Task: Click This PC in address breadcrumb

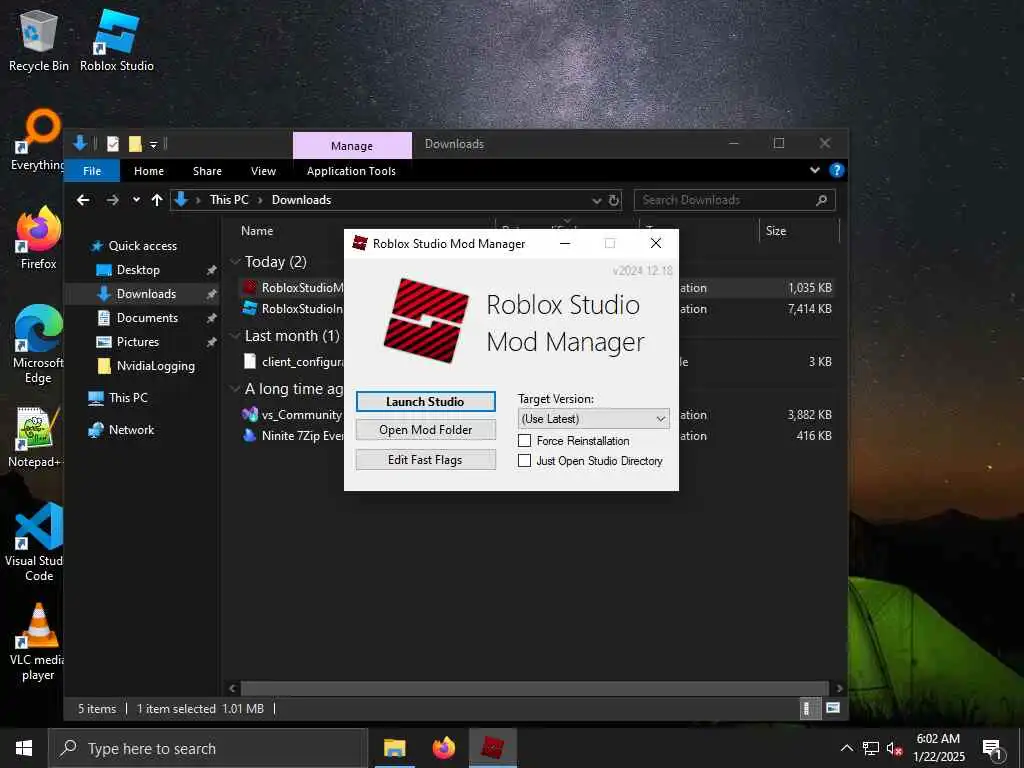Action: (229, 200)
